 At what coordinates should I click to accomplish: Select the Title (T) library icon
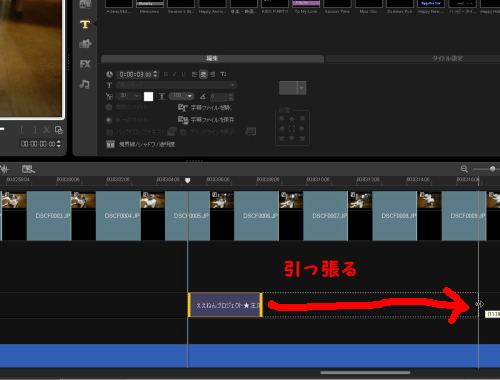[x=85, y=24]
